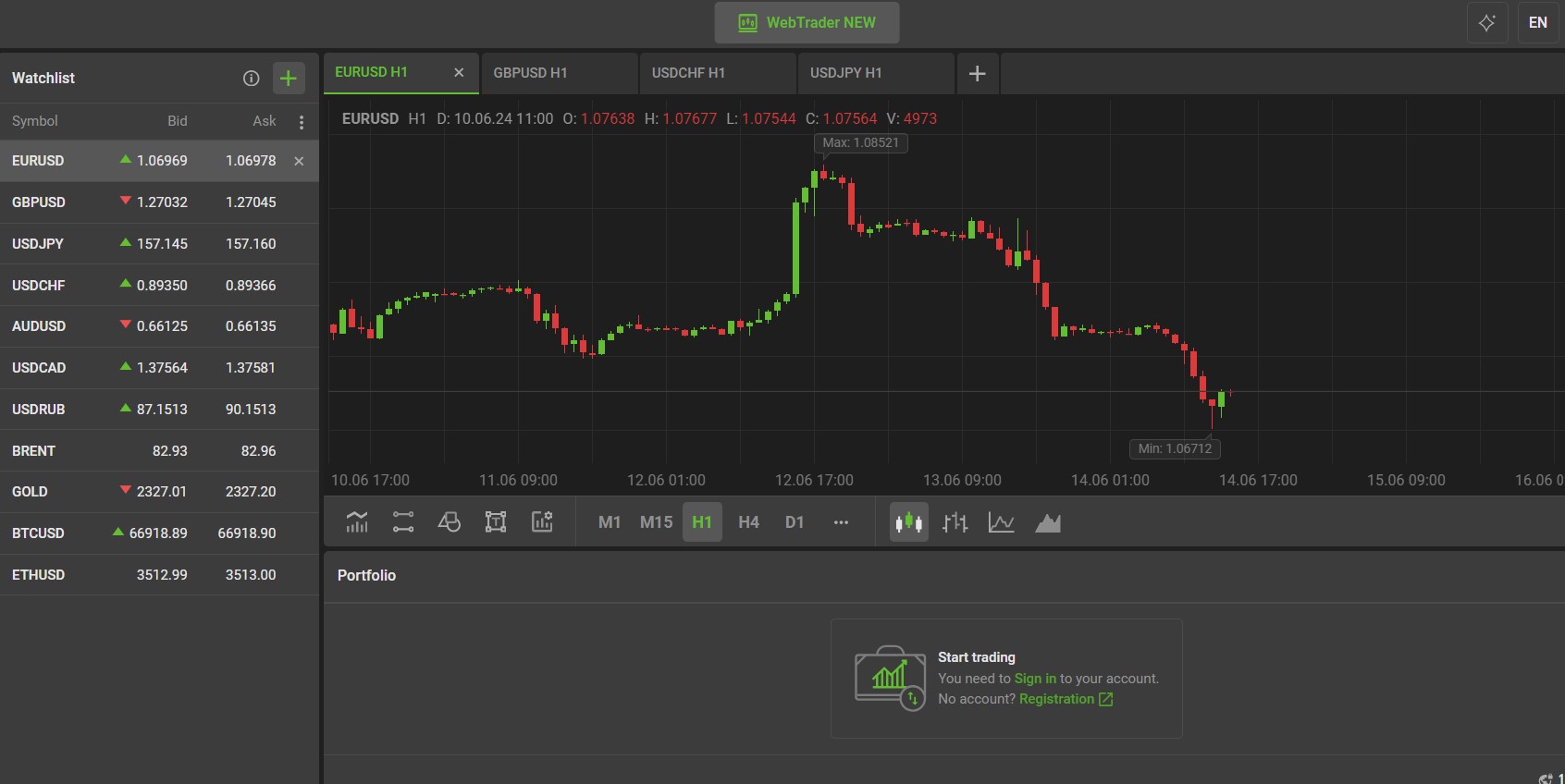This screenshot has height=784, width=1565.
Task: Select ETHUSD row in Watchlist
Action: click(x=159, y=575)
